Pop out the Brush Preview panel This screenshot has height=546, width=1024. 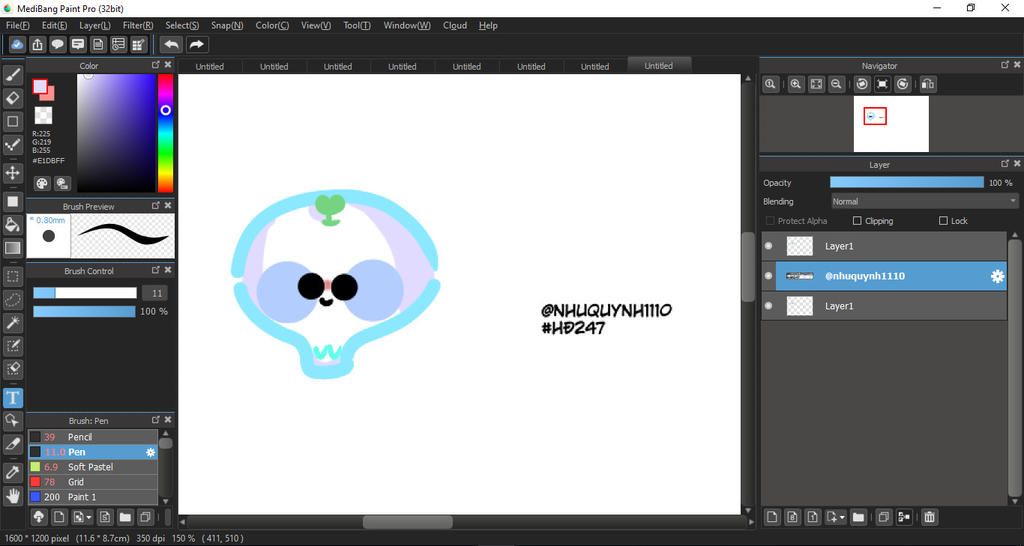coord(155,206)
